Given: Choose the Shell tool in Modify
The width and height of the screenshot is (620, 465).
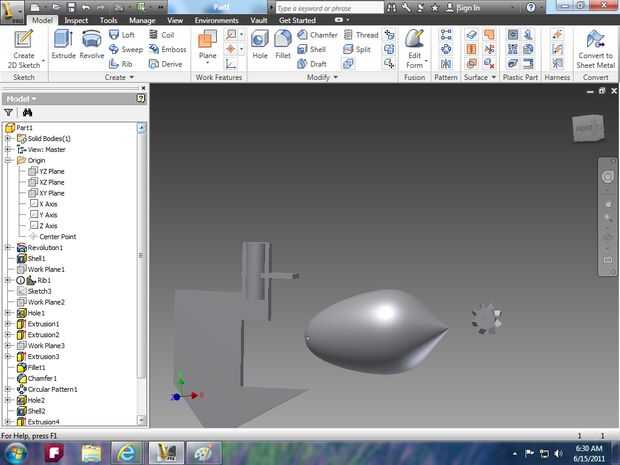Looking at the screenshot, I should pos(312,49).
